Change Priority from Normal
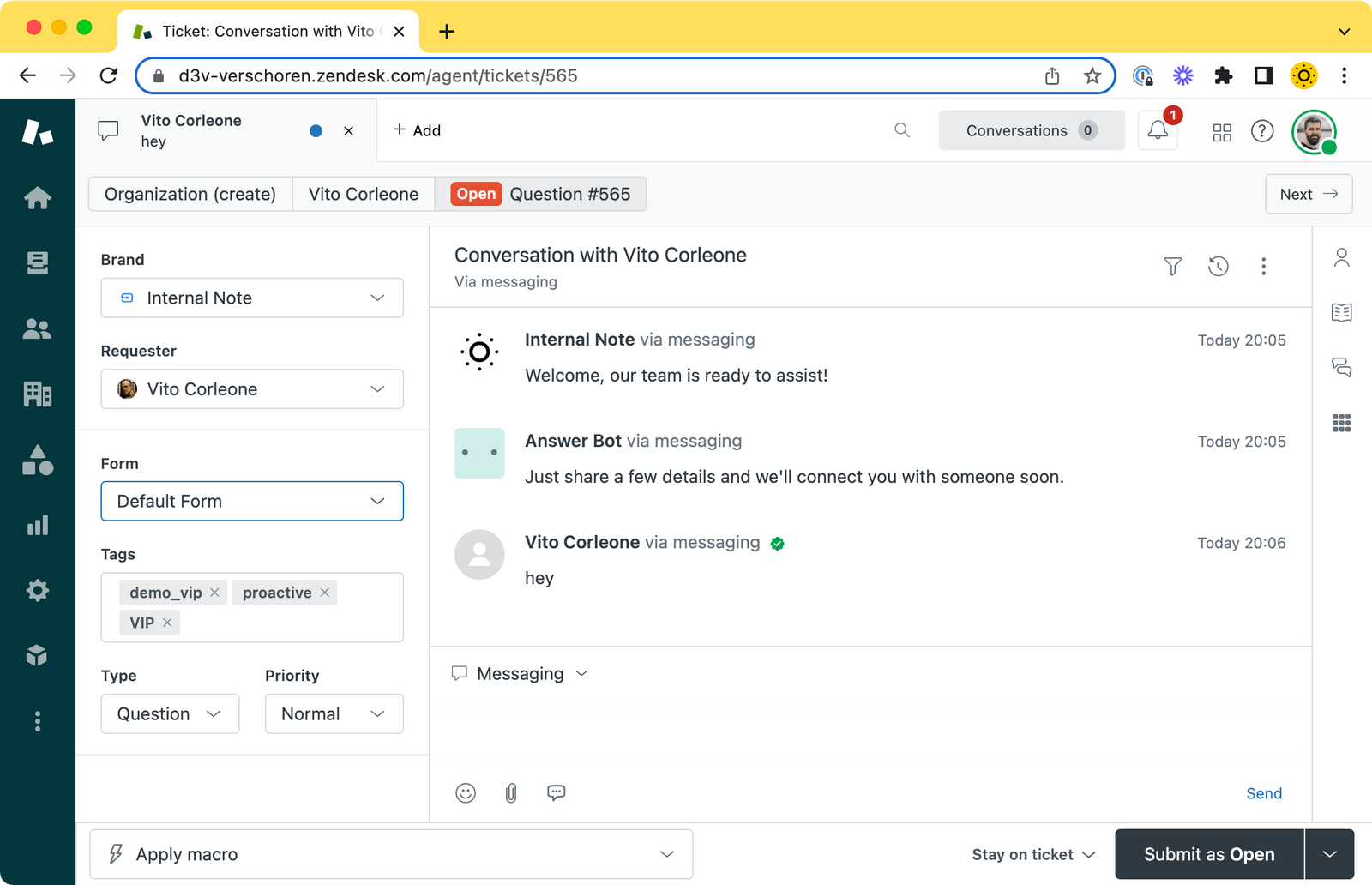1372x885 pixels. click(x=334, y=713)
